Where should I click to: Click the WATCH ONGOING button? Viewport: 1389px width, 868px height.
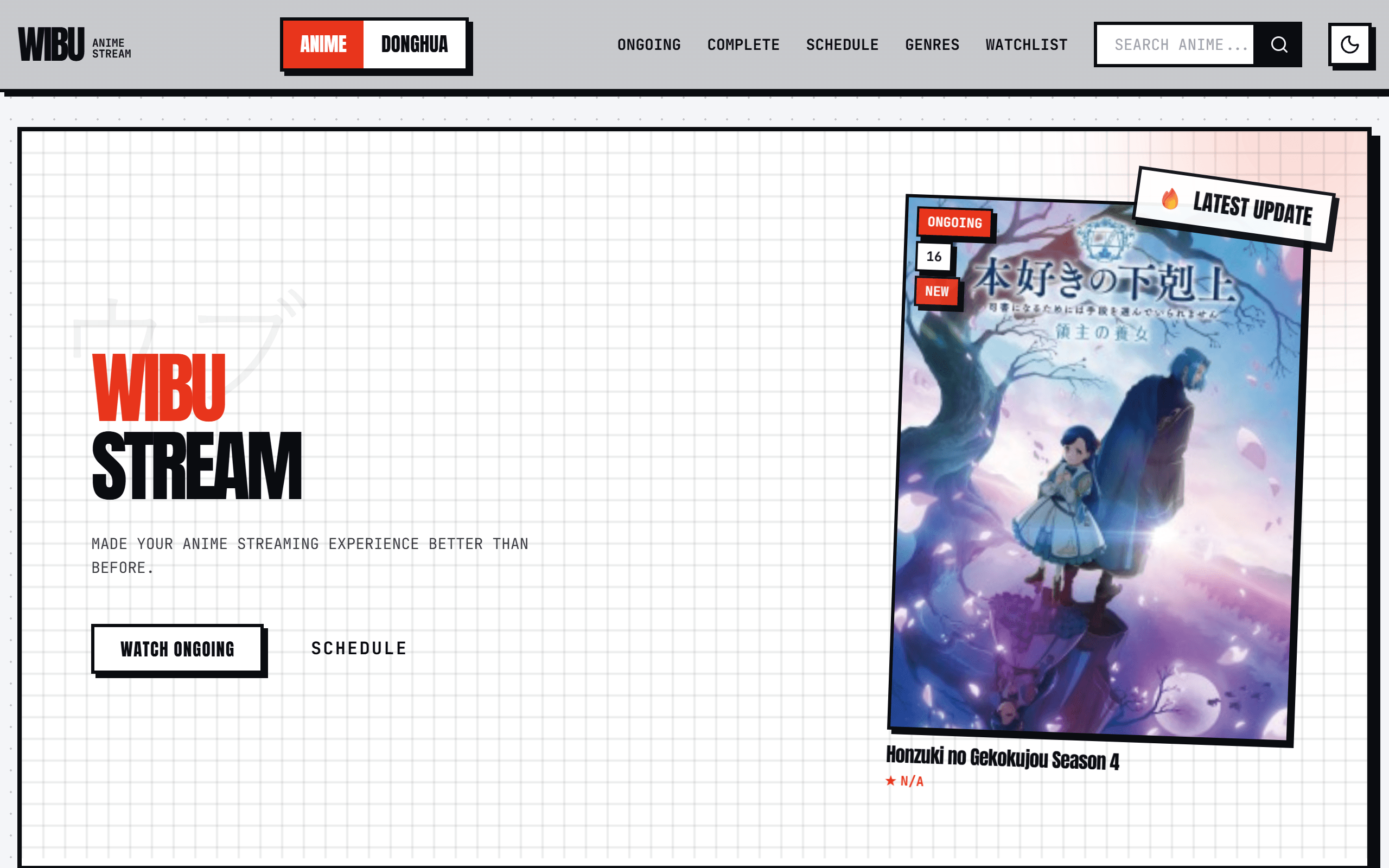[177, 649]
